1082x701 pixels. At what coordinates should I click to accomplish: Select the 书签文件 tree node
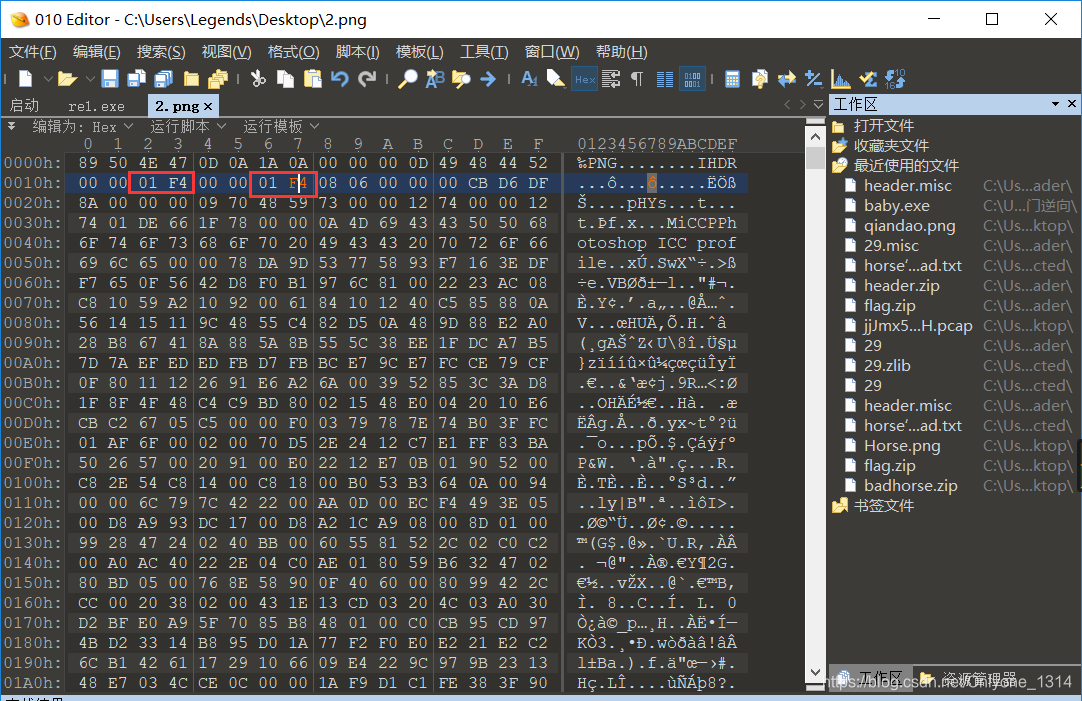pyautogui.click(x=883, y=506)
